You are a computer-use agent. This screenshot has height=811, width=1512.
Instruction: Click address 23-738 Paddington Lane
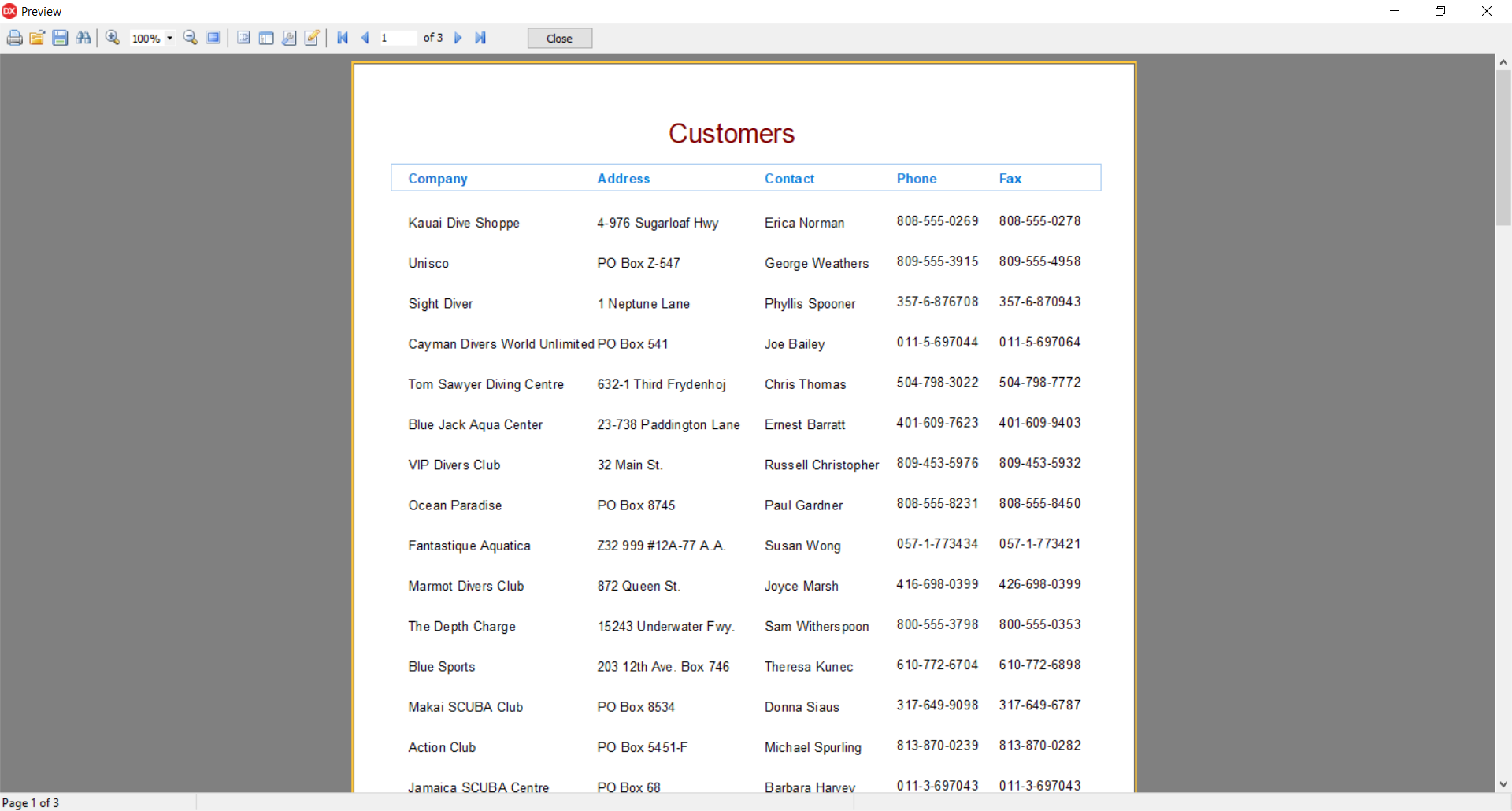669,425
